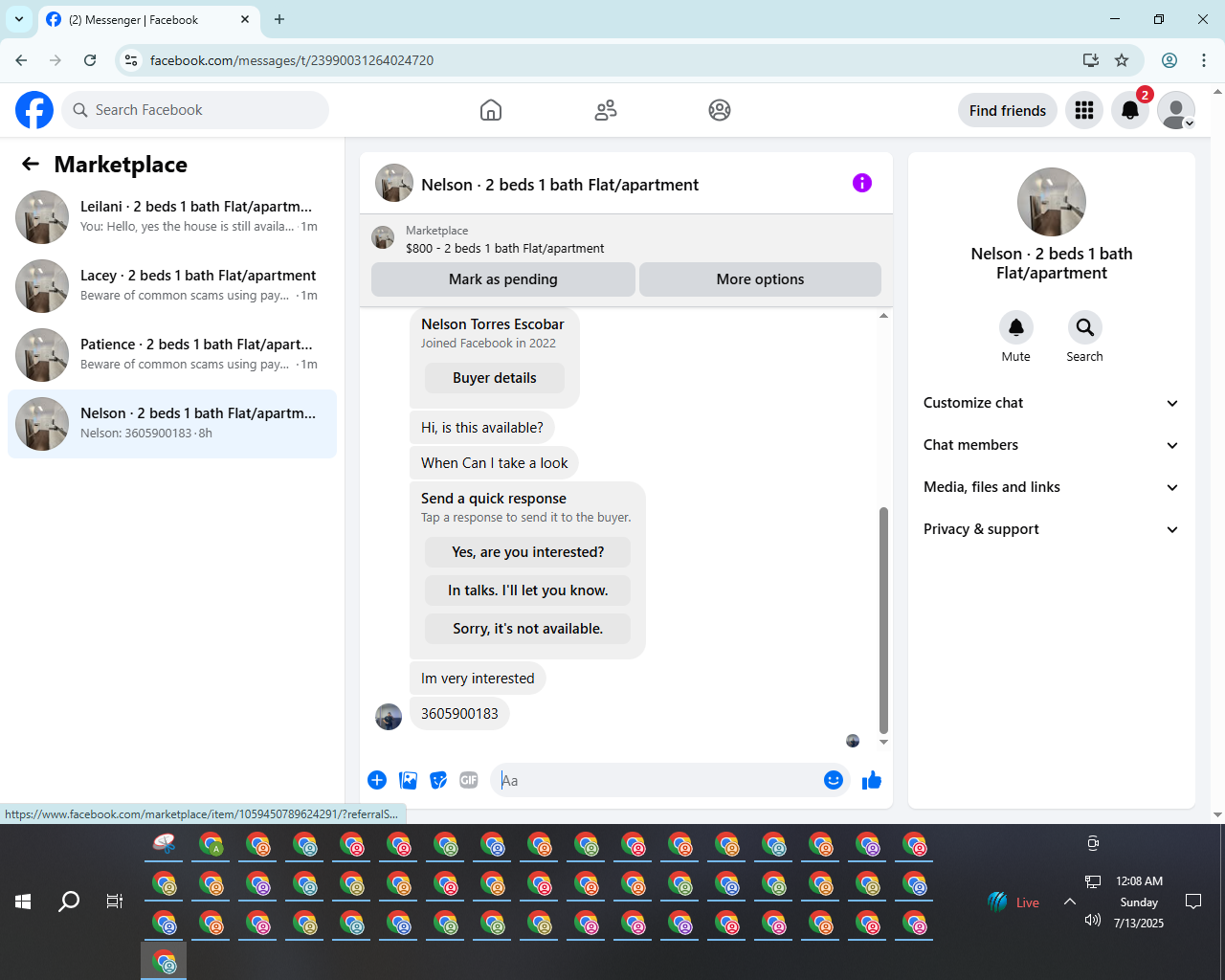This screenshot has height=980, width=1225.
Task: Click the Search Facebook field
Action: point(195,110)
